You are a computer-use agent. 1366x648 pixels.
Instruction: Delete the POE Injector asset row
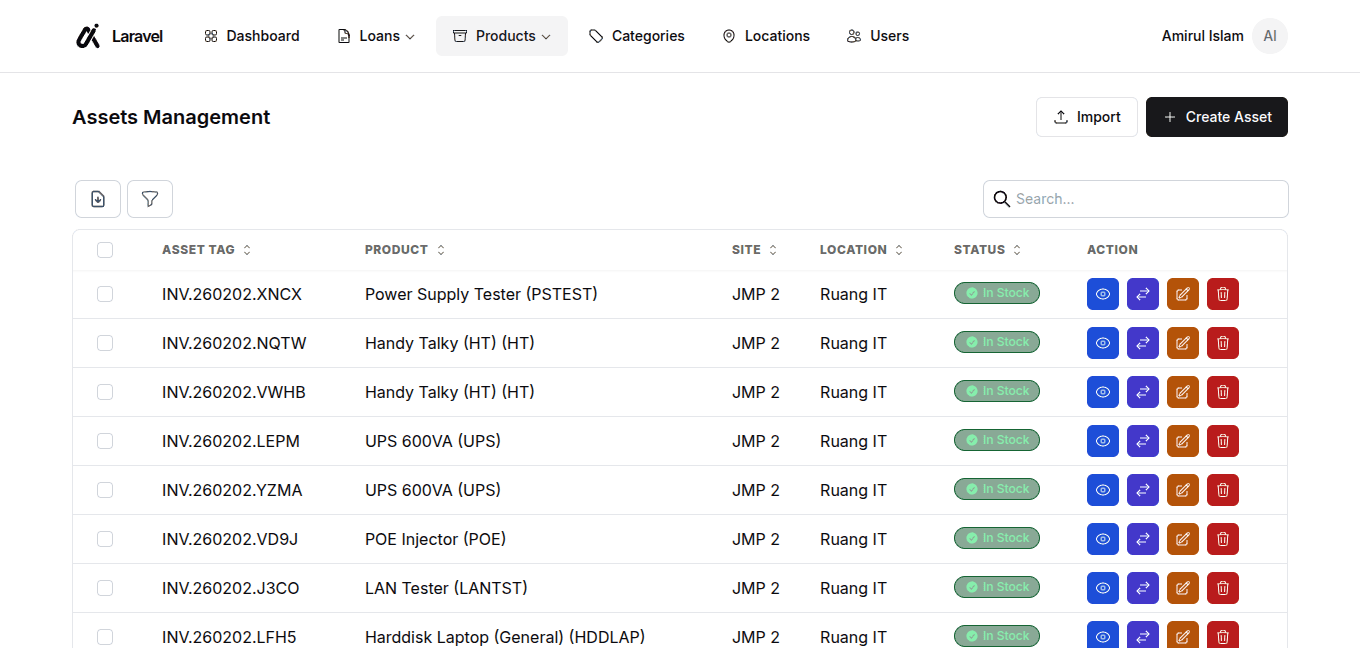click(x=1222, y=538)
